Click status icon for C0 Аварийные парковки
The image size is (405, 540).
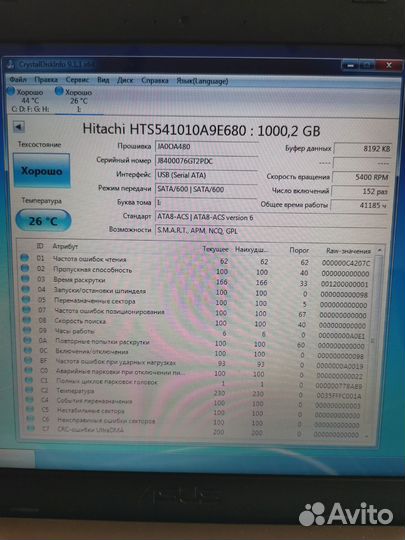pyautogui.click(x=29, y=370)
